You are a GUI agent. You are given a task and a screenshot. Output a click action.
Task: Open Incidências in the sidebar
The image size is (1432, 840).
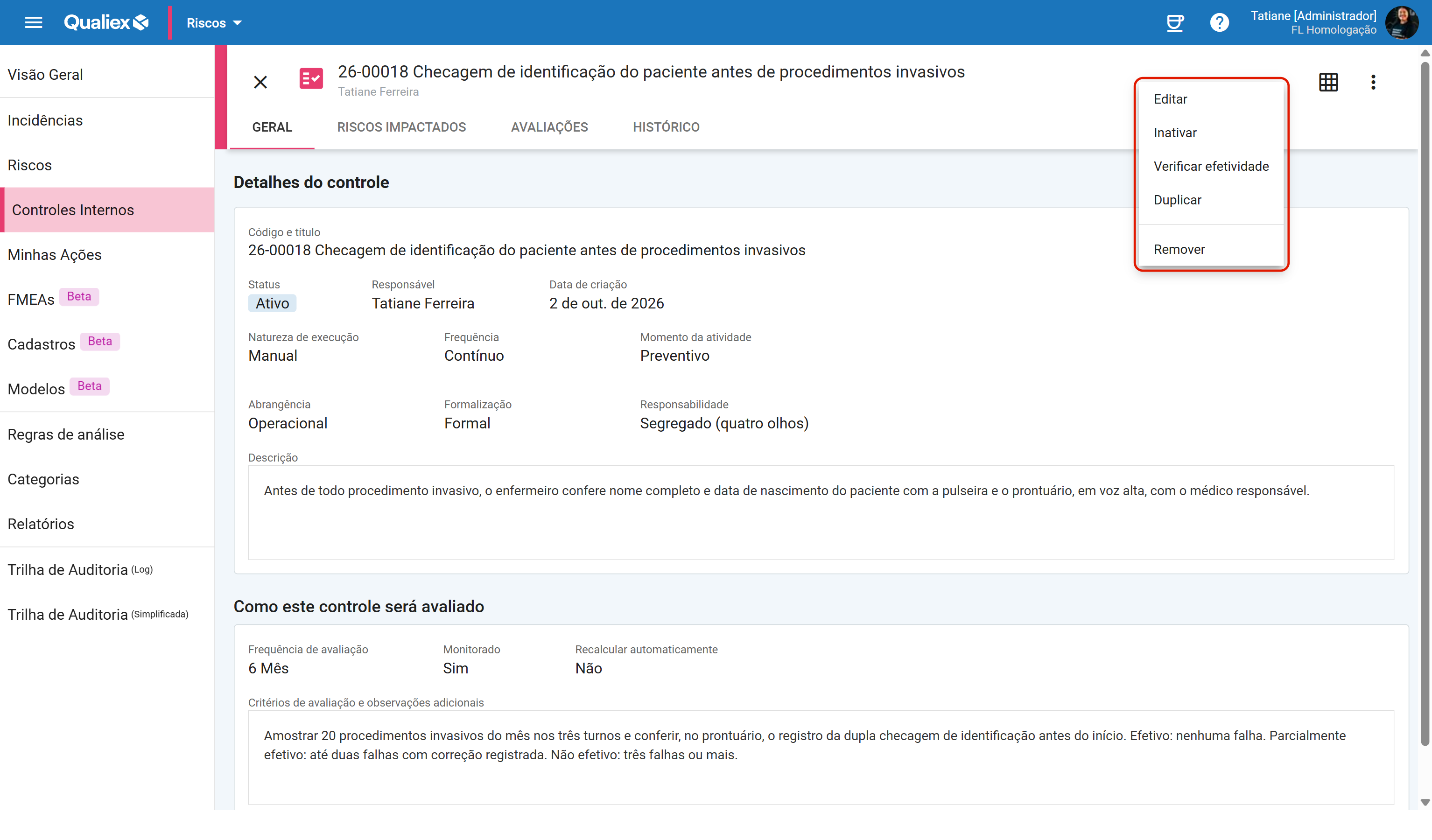[107, 120]
